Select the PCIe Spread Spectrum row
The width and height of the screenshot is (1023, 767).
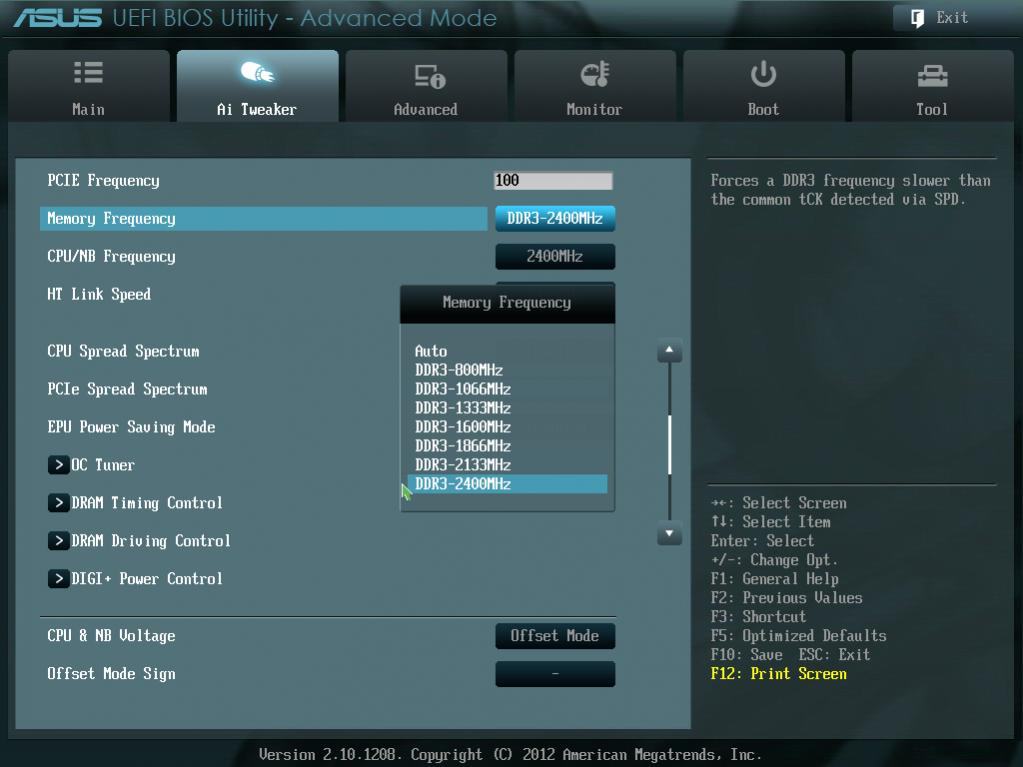click(127, 389)
